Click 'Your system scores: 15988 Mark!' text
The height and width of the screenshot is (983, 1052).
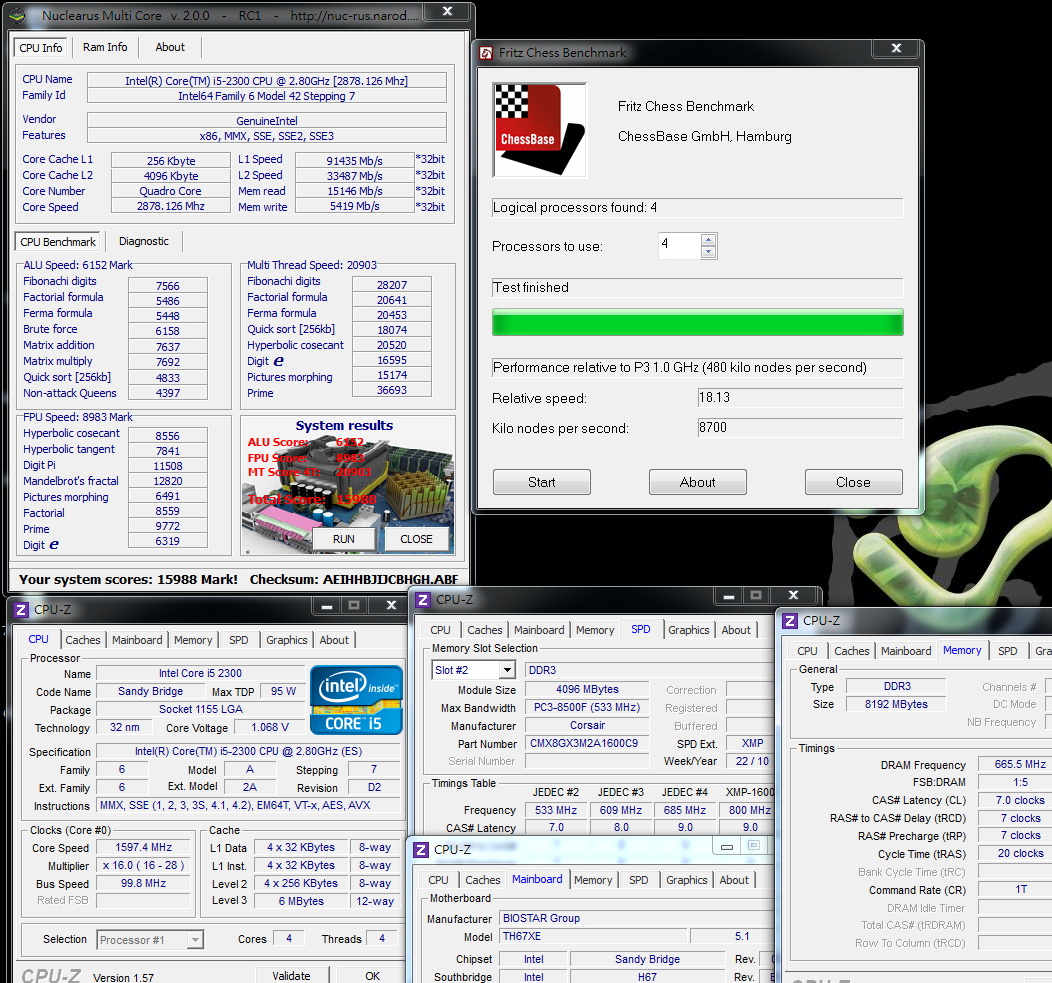128,579
